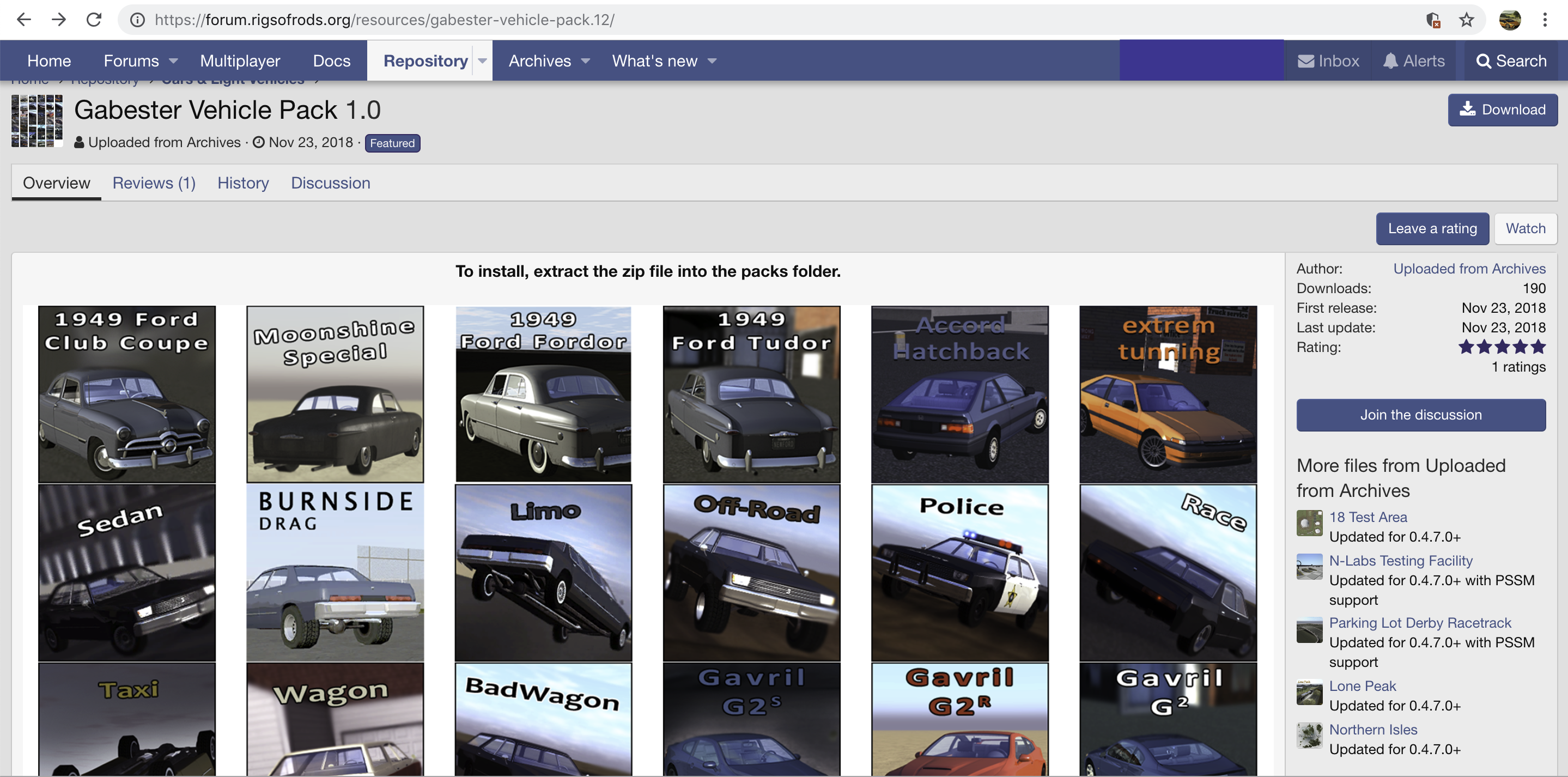The image size is (1568, 777).
Task: Open the Gavril G2R image
Action: (960, 719)
